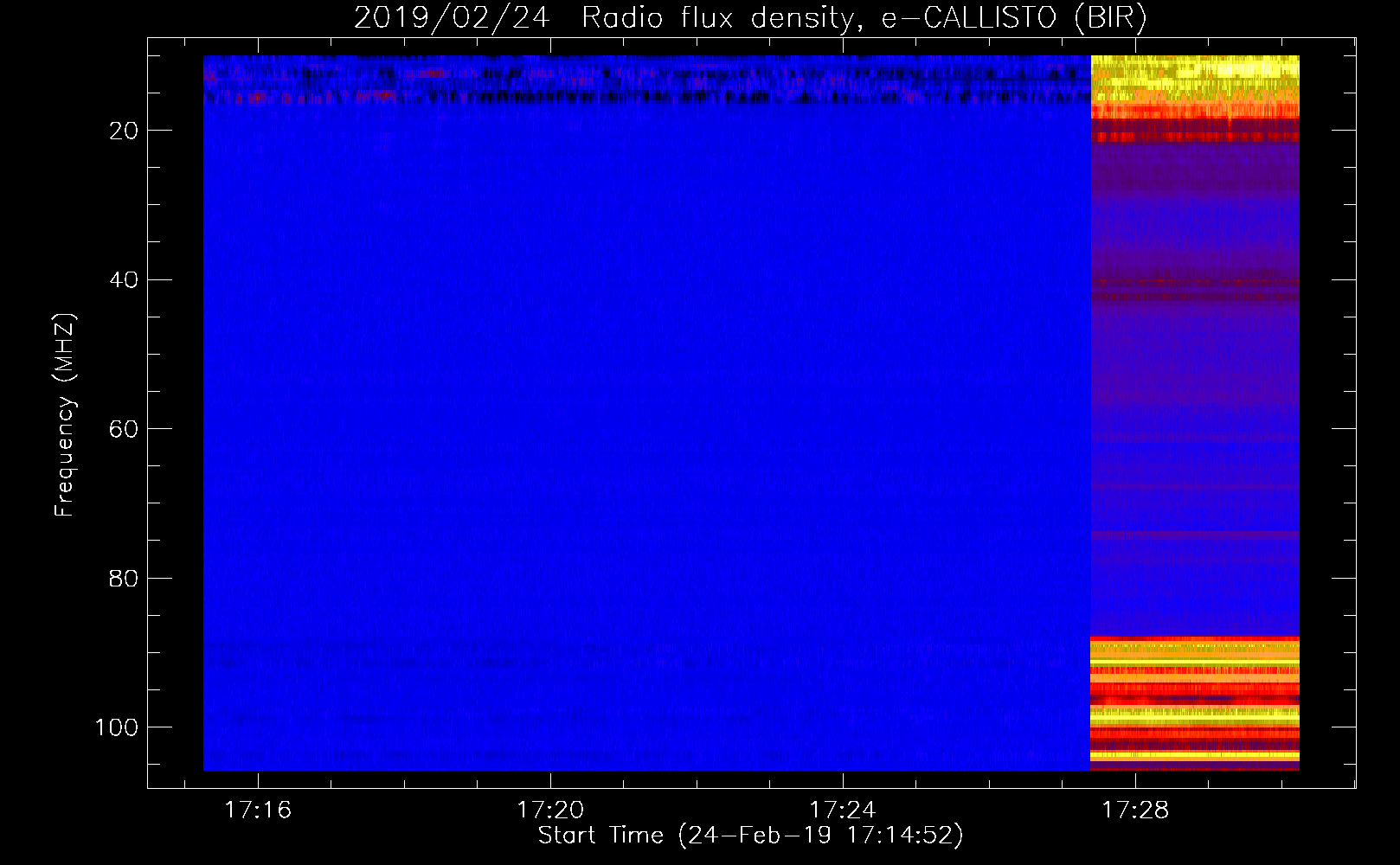1400x865 pixels.
Task: Click the 'e-CALLISTO (BIR)' text in title
Action: 1014,17
